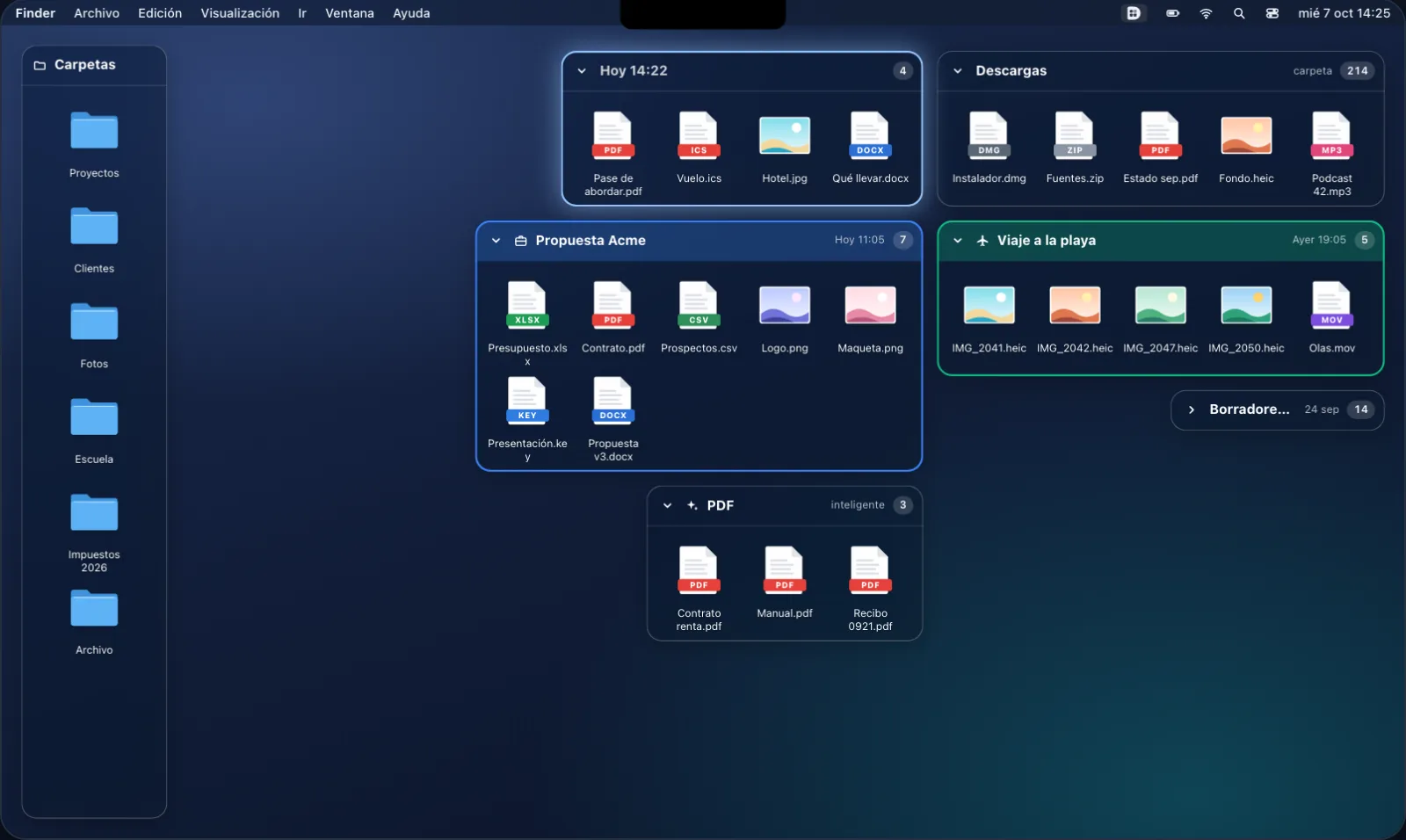The width and height of the screenshot is (1406, 840).
Task: Expand the Borradores stack
Action: point(1192,409)
